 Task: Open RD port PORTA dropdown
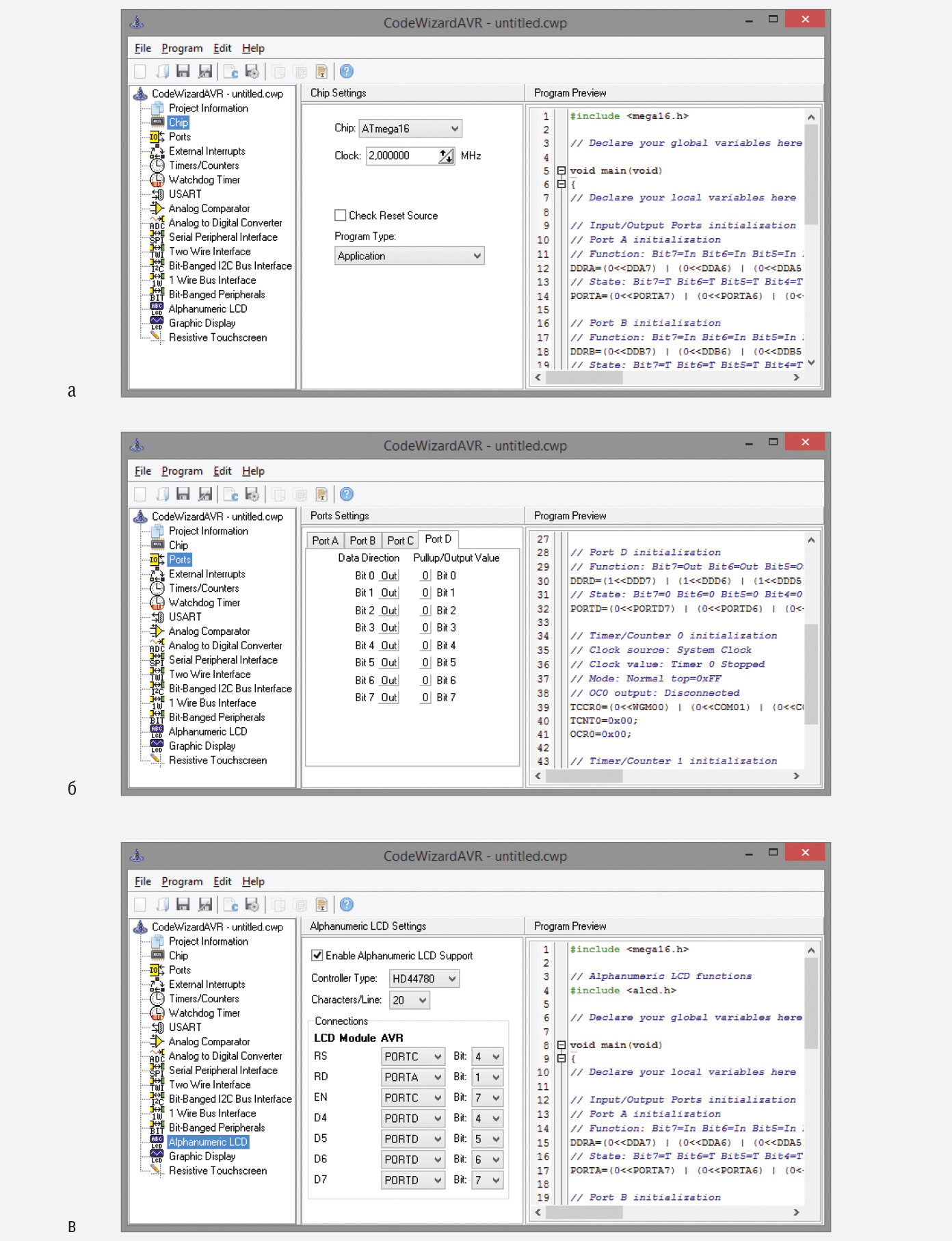(413, 1077)
